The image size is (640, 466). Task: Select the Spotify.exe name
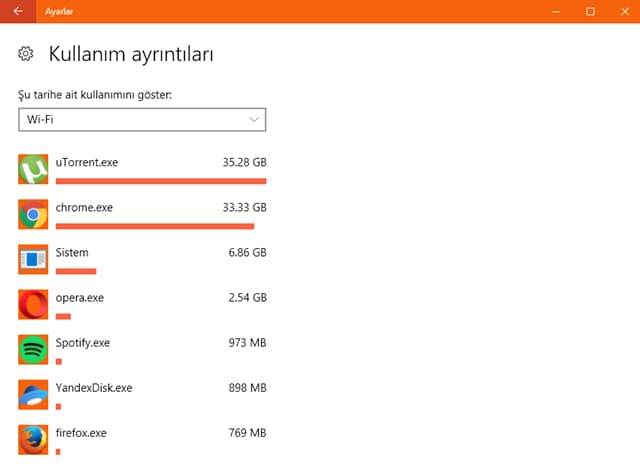pyautogui.click(x=83, y=343)
